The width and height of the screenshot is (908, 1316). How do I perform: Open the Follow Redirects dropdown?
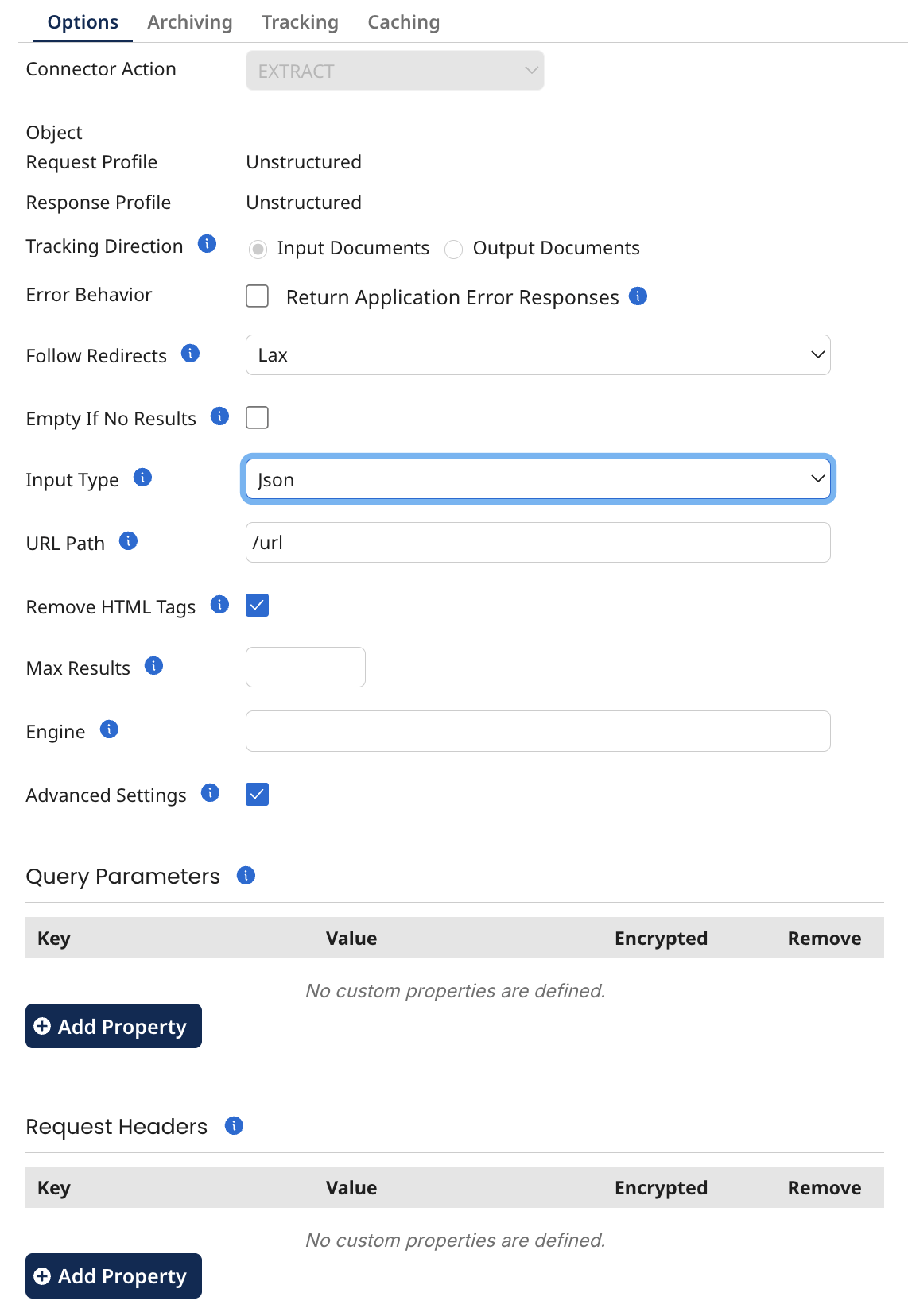(x=537, y=355)
